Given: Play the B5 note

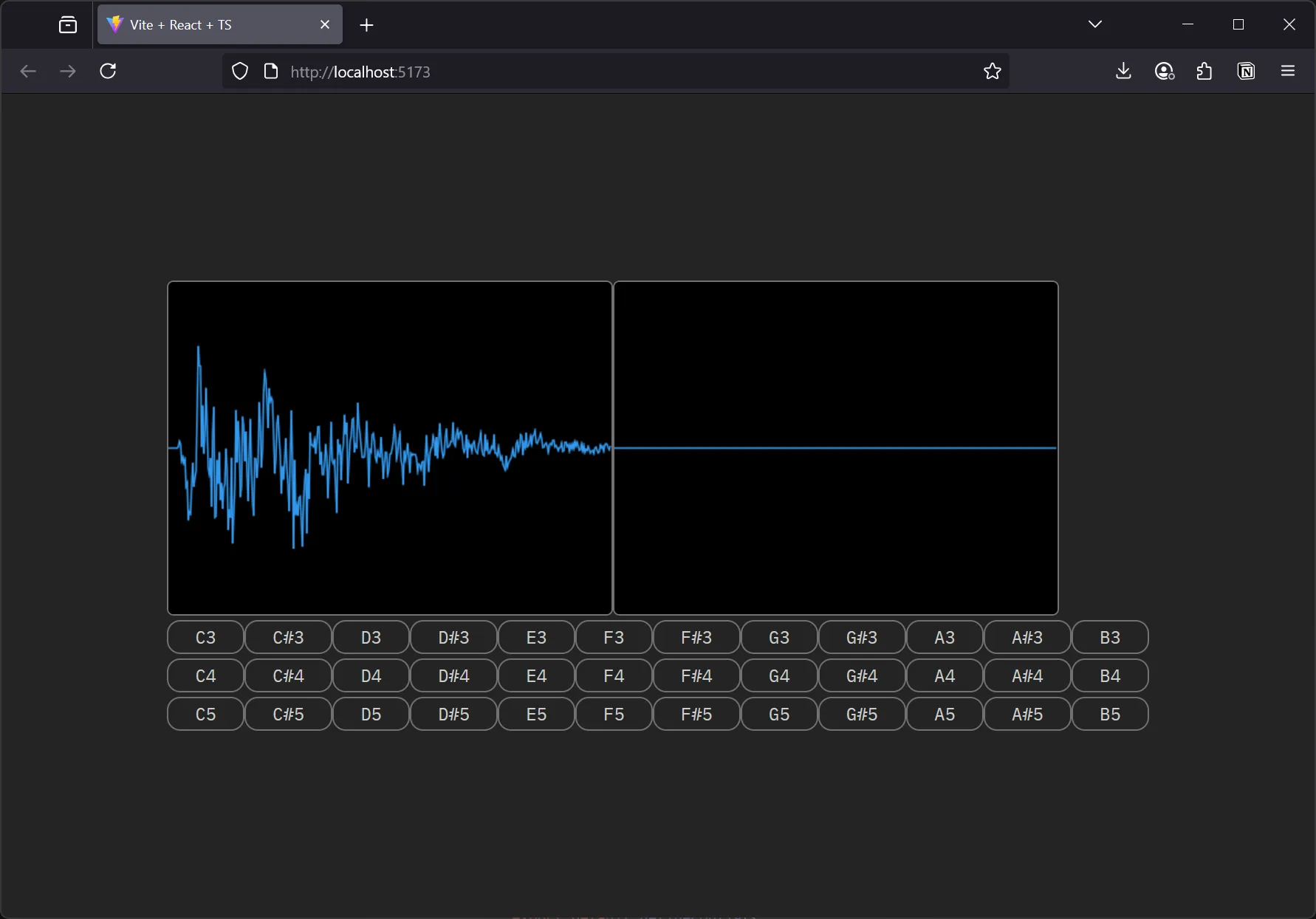Looking at the screenshot, I should click(1109, 714).
